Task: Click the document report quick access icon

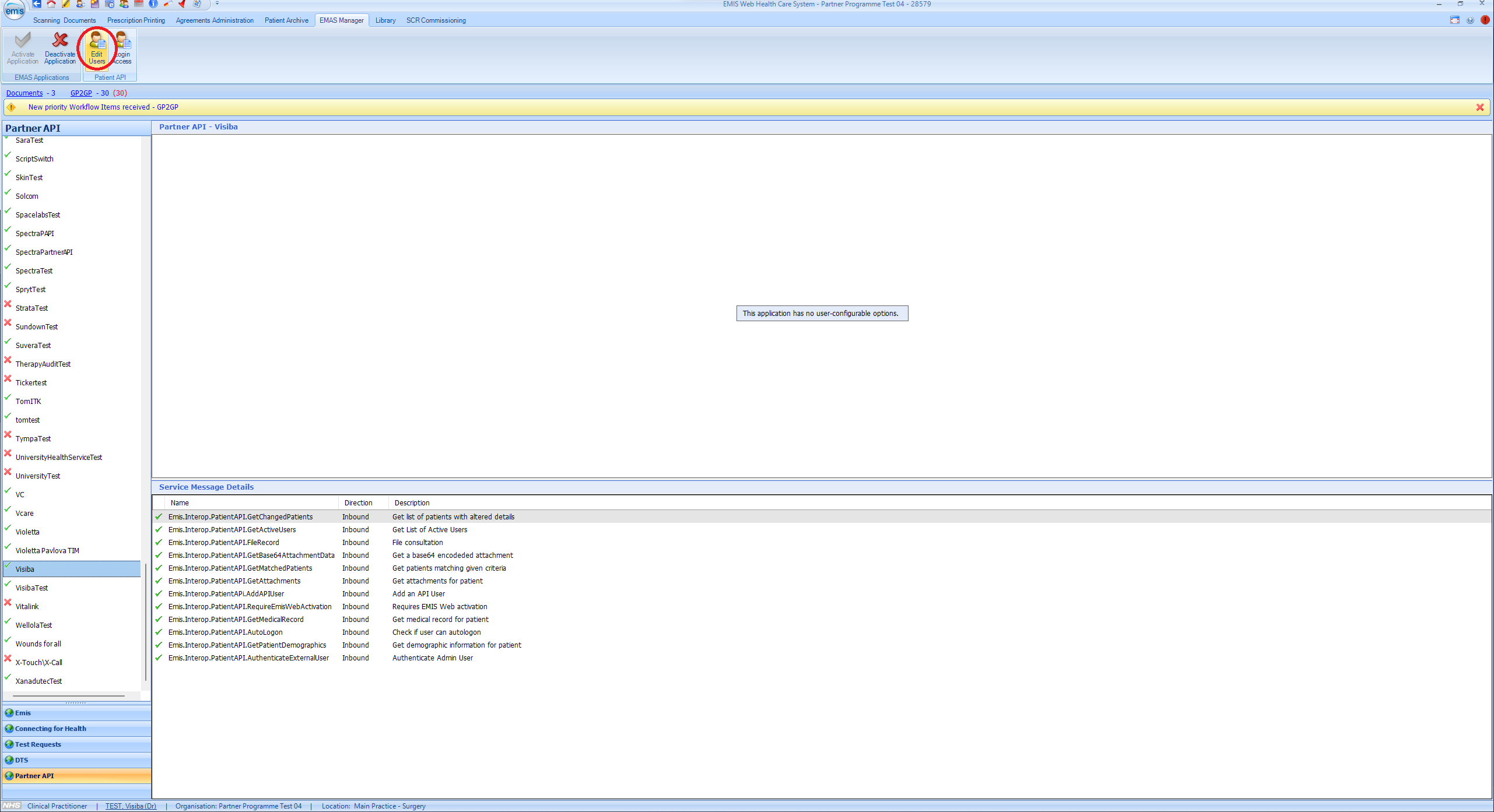Action: [x=197, y=4]
